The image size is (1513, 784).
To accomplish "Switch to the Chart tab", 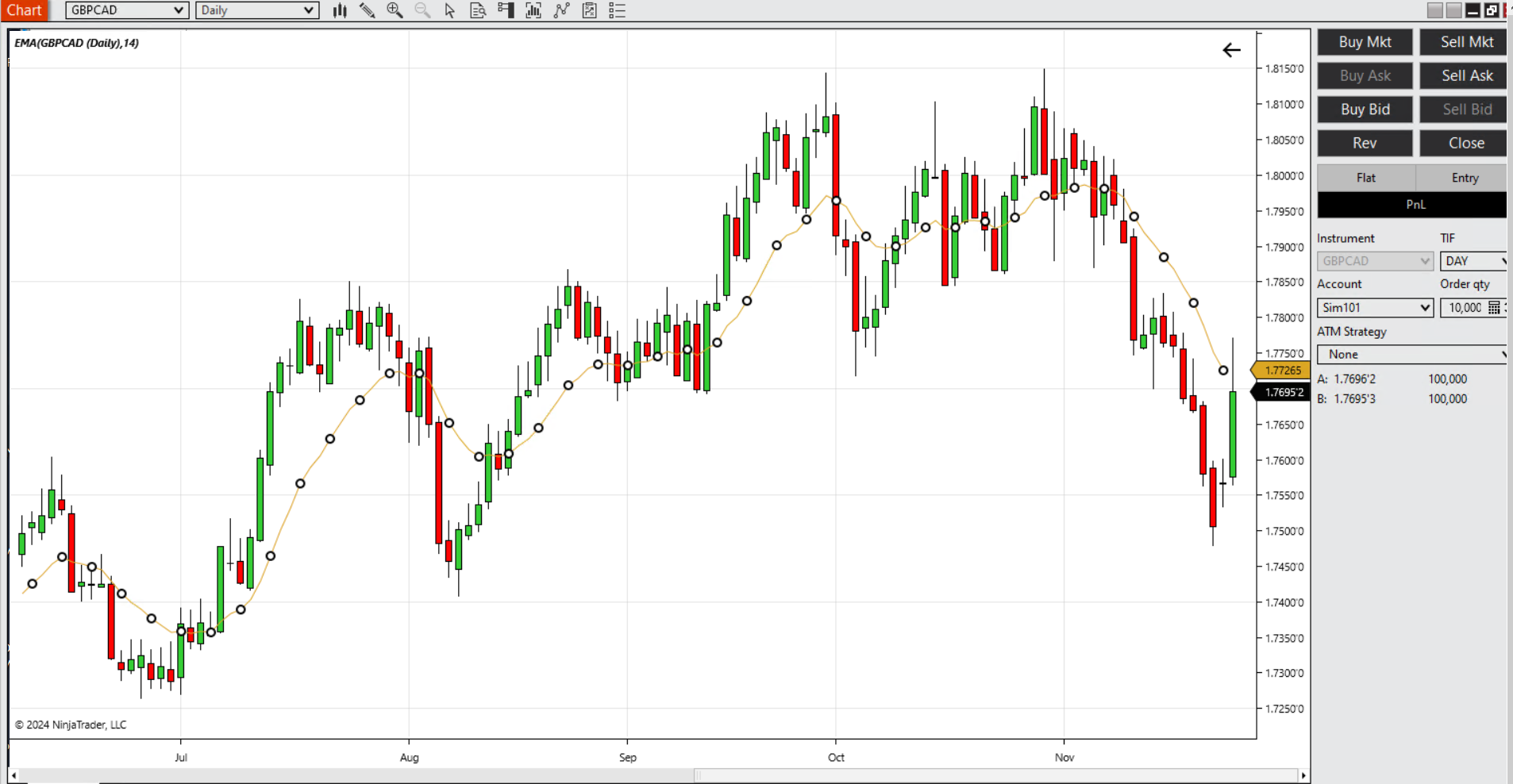I will click(25, 10).
